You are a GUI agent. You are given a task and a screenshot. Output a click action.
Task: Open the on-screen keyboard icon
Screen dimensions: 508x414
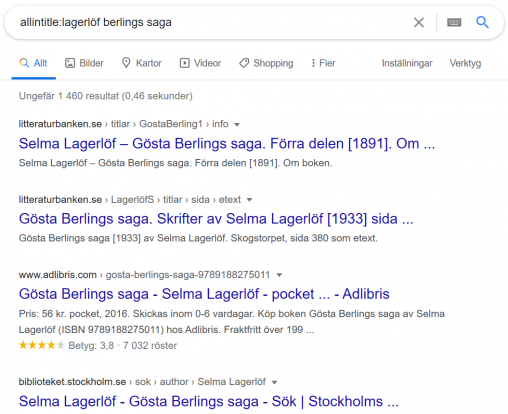[x=454, y=22]
